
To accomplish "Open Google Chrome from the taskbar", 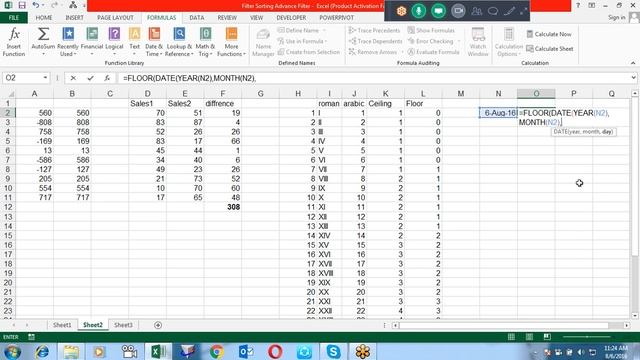I will 216,351.
